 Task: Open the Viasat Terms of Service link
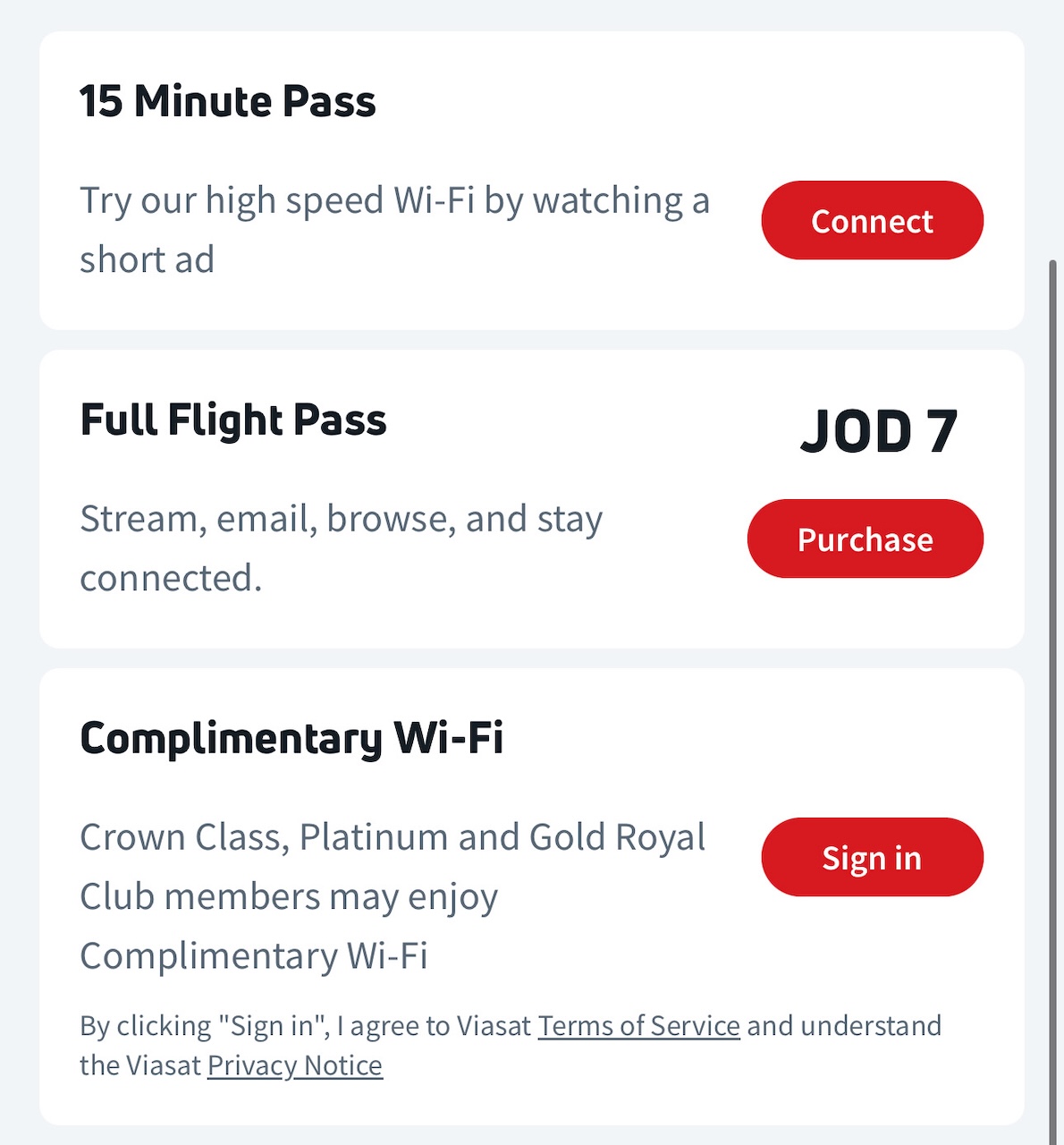point(638,1025)
